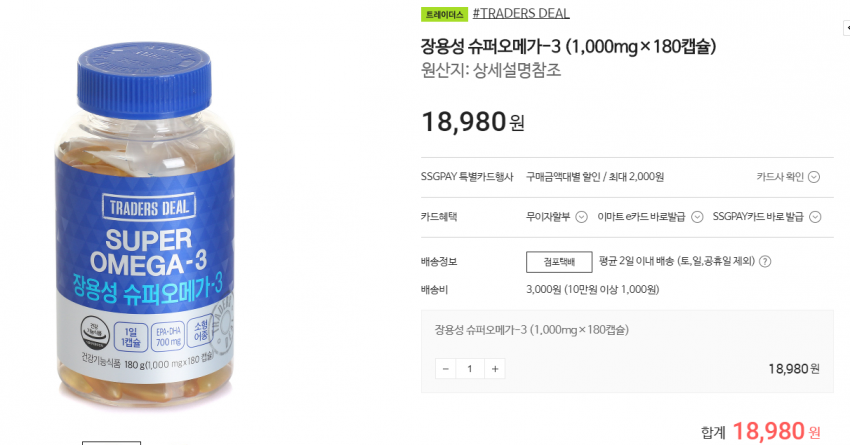Open the #TRADERS DEAL link

pyautogui.click(x=521, y=14)
